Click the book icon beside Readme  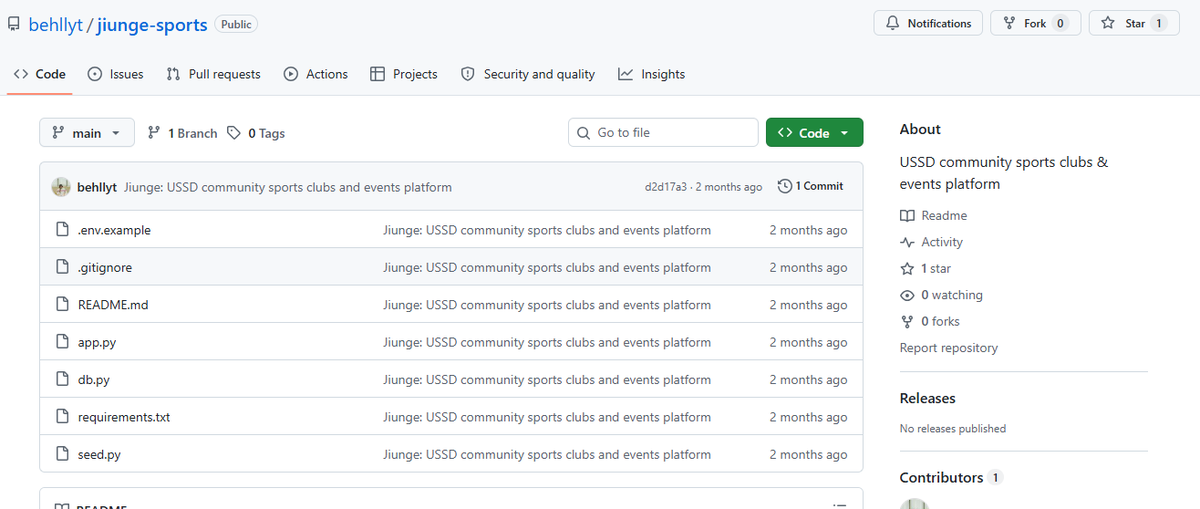(x=907, y=215)
